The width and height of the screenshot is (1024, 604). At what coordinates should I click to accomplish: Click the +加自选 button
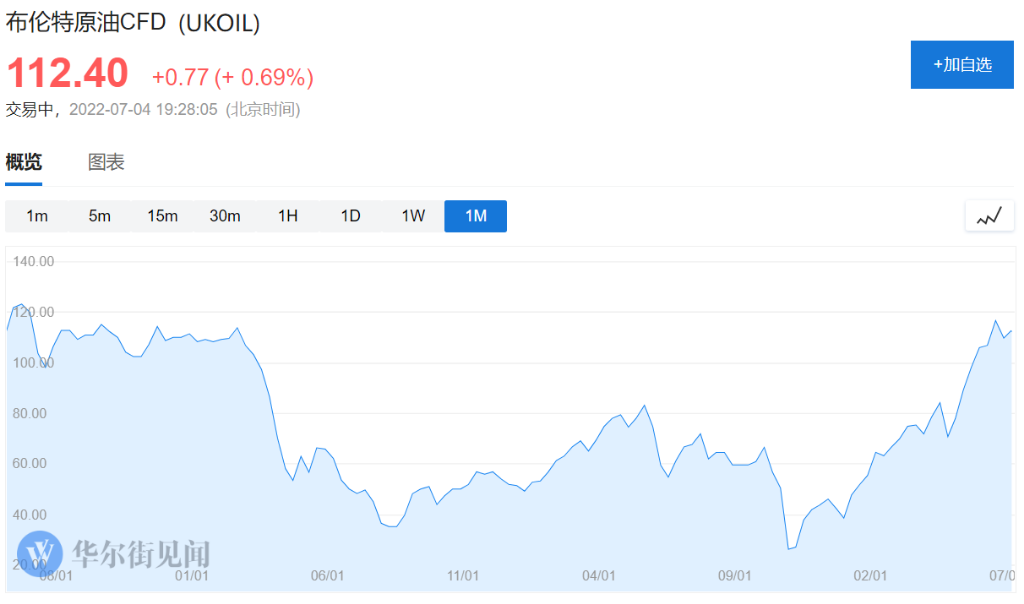click(962, 65)
